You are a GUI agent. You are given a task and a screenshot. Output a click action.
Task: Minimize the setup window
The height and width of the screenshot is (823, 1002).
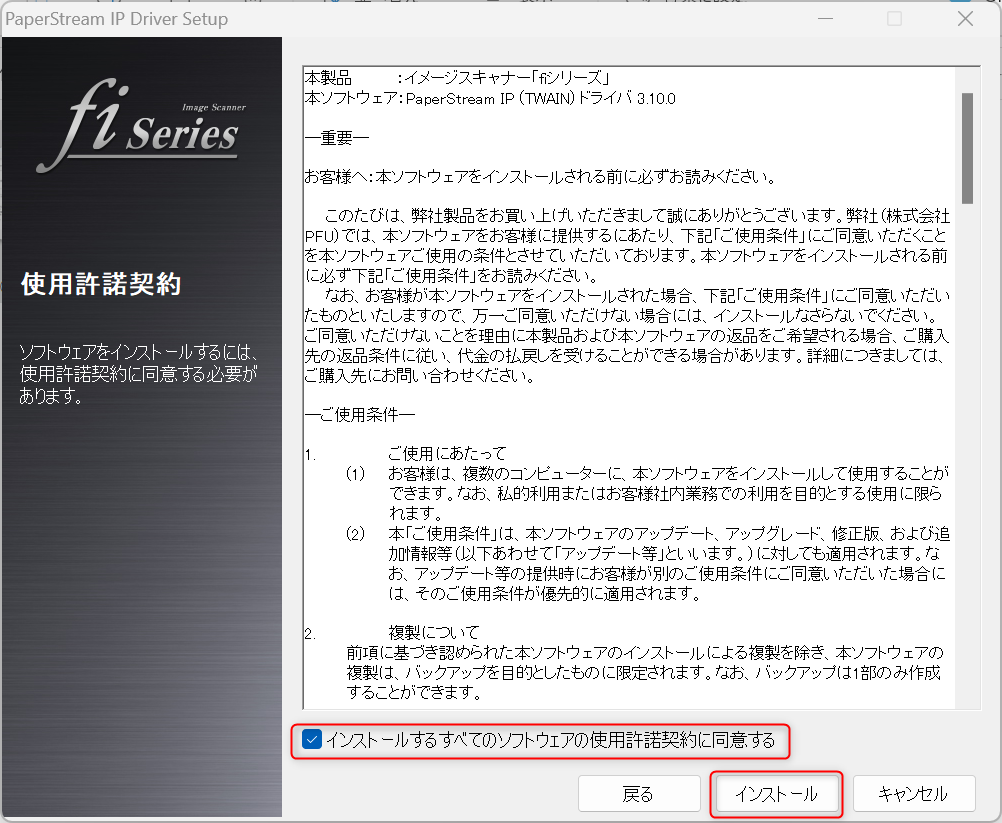coord(826,19)
